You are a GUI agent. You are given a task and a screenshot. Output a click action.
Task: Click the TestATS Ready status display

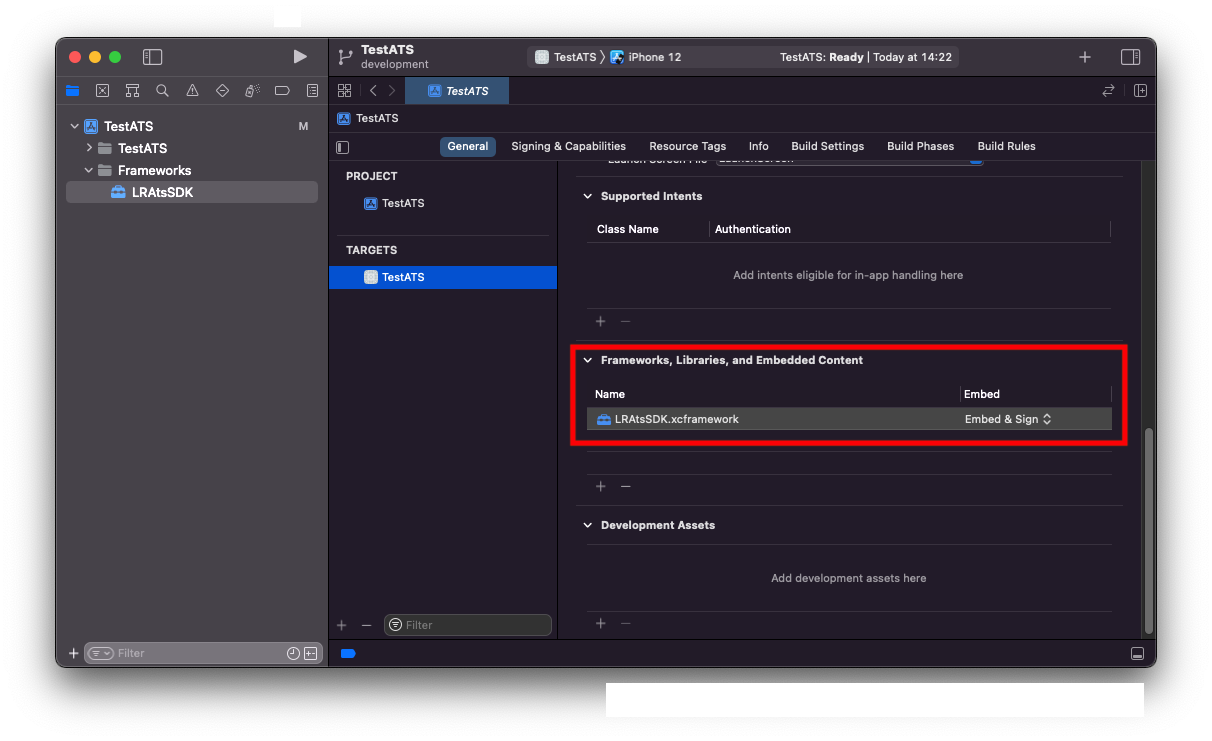click(x=866, y=57)
